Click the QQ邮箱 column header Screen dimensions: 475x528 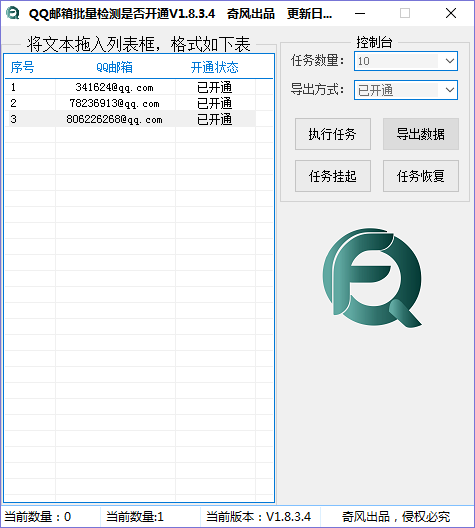115,67
